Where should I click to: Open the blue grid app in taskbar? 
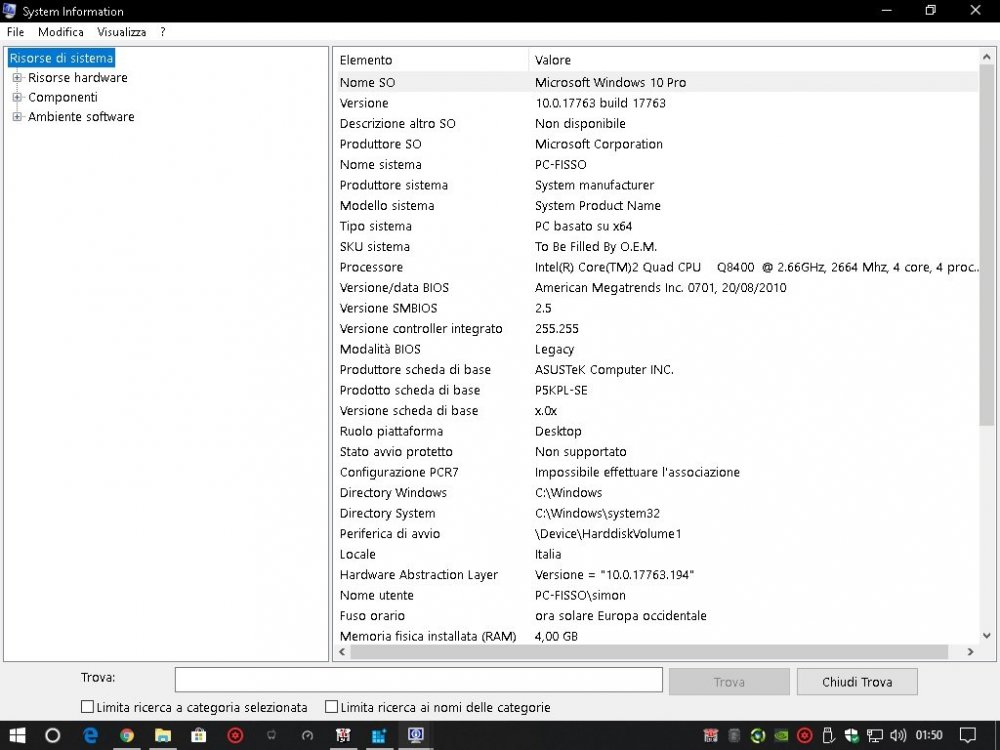(x=379, y=735)
